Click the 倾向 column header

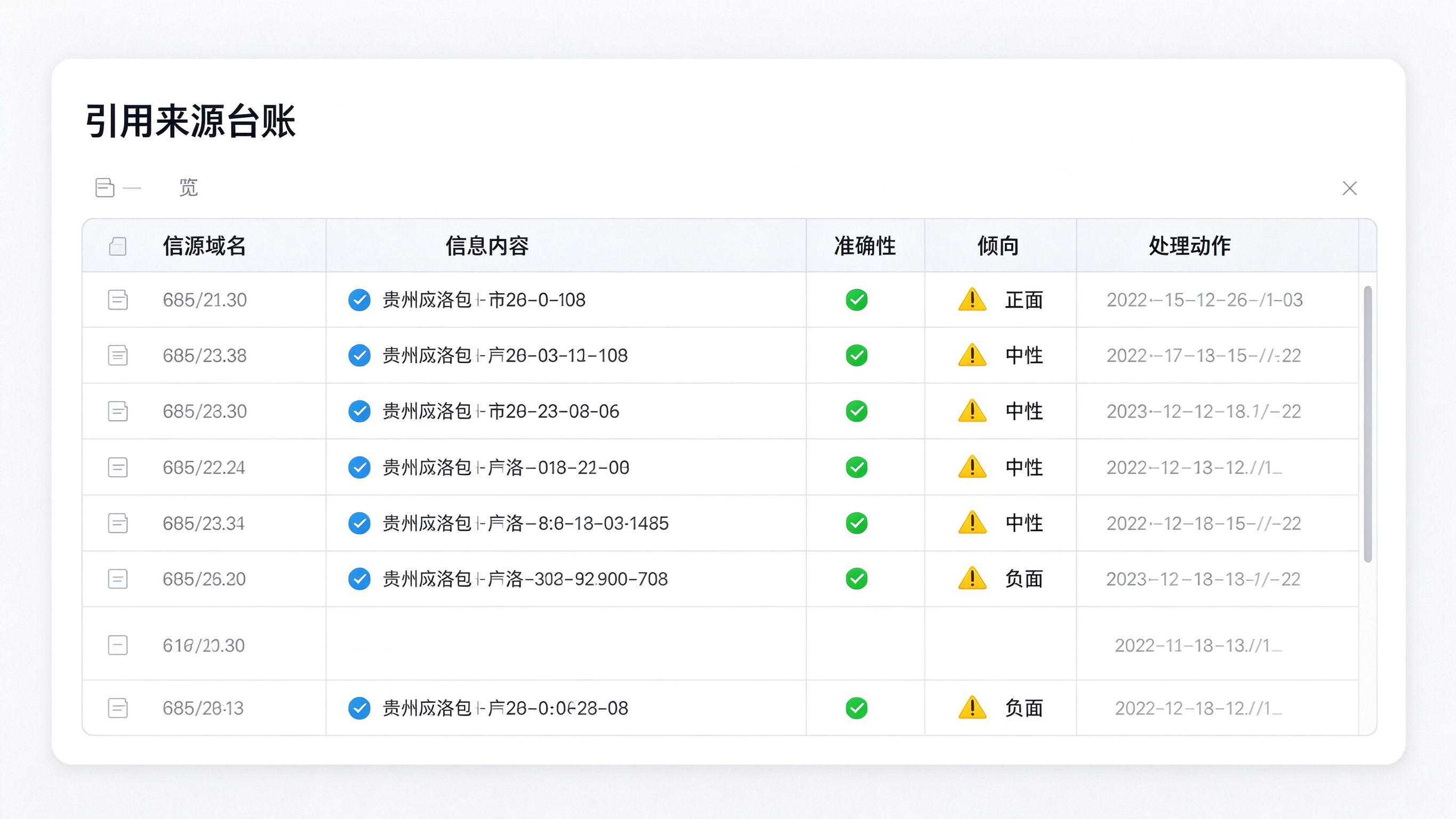(x=998, y=246)
